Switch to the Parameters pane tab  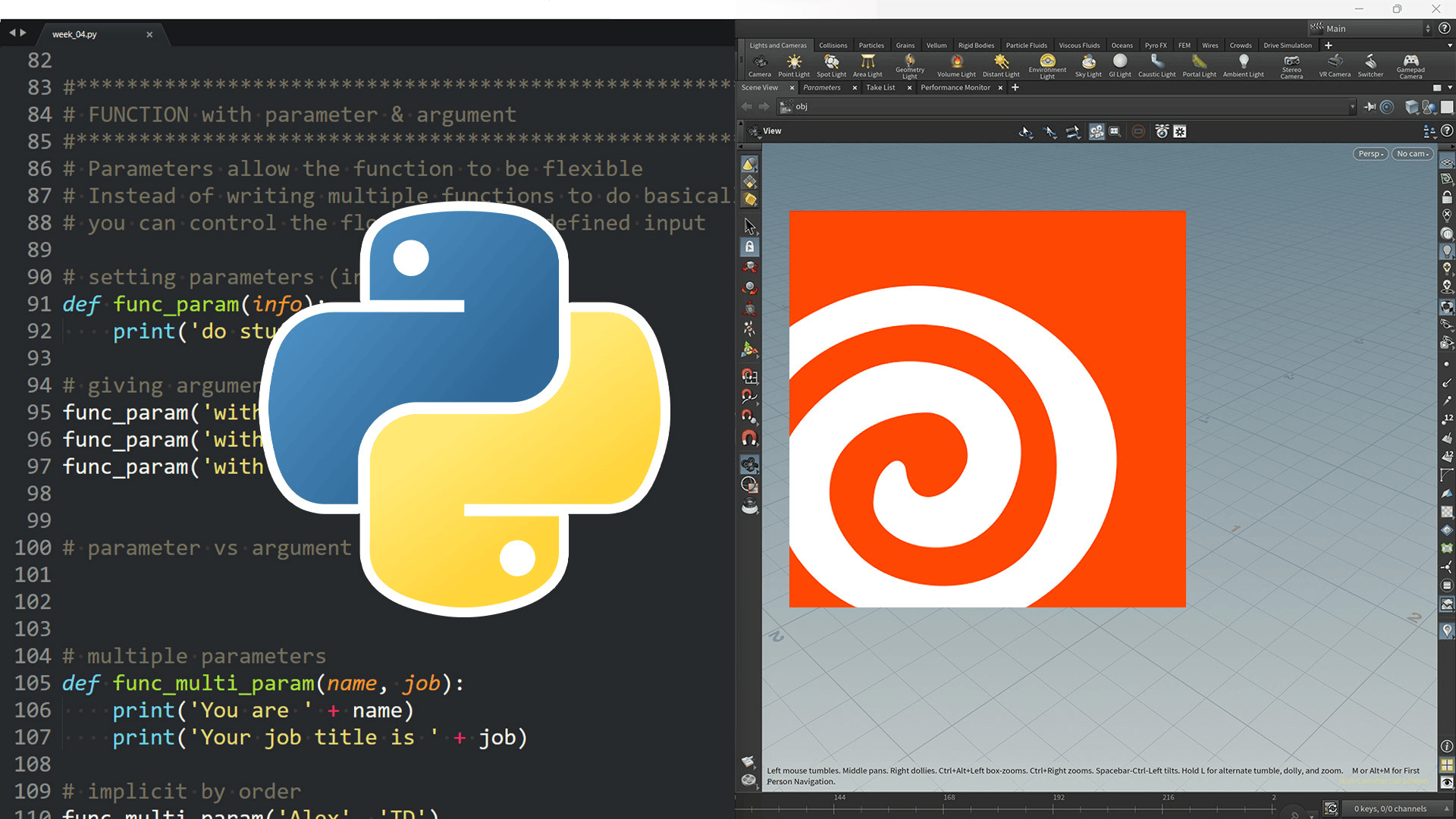pyautogui.click(x=822, y=88)
